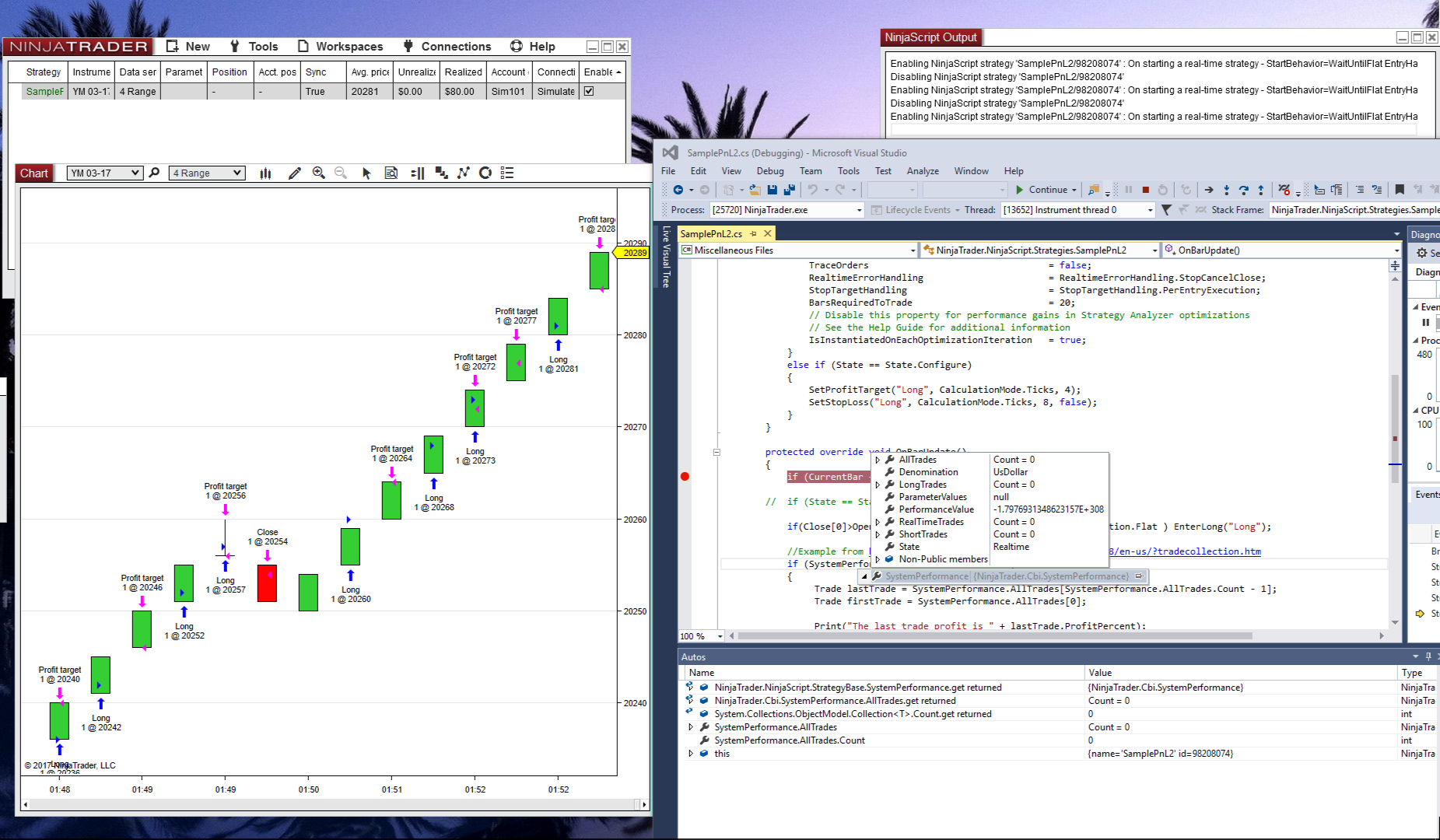Expand the AllTrades node in the datatip
1440x840 pixels.
click(878, 460)
